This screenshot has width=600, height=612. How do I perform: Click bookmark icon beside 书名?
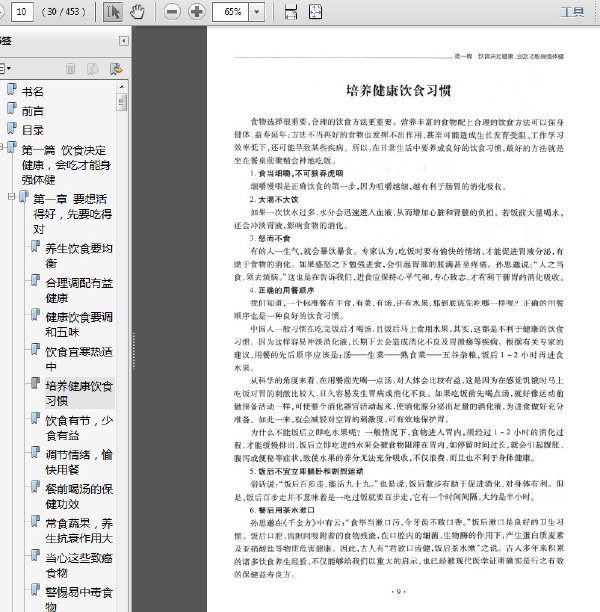(x=12, y=89)
